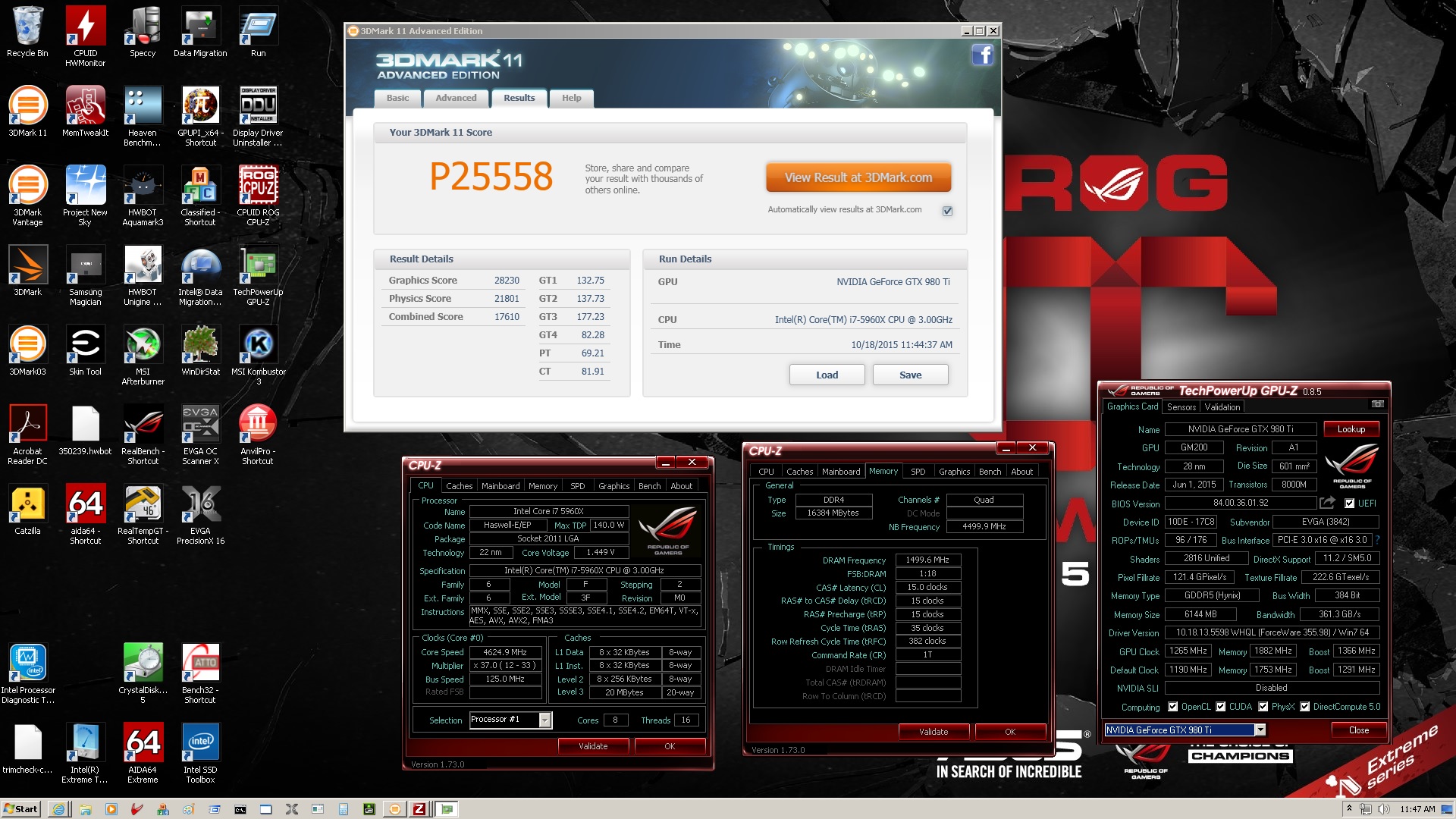
Task: Toggle the UEFI checkbox in GPU-Z
Action: coord(1349,503)
